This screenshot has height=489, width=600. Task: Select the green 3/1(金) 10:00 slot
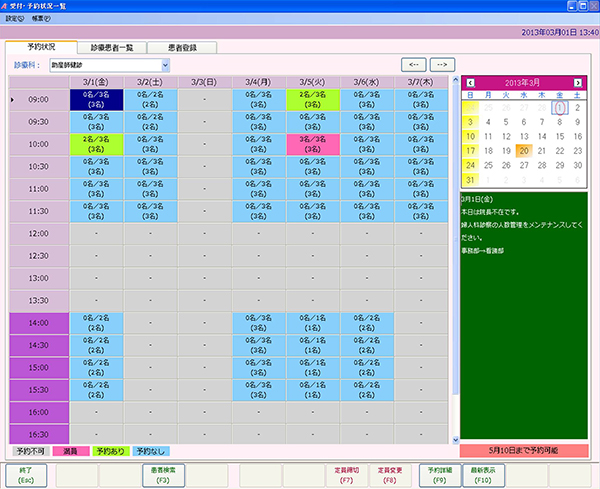click(x=96, y=144)
